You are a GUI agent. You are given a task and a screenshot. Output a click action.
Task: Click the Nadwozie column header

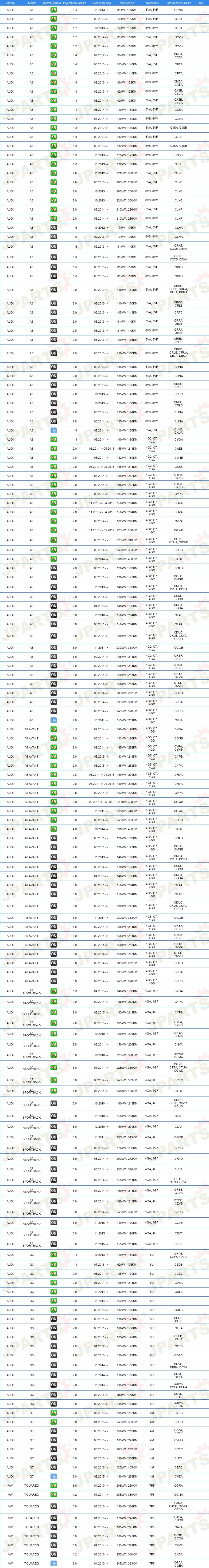tap(152, 2)
